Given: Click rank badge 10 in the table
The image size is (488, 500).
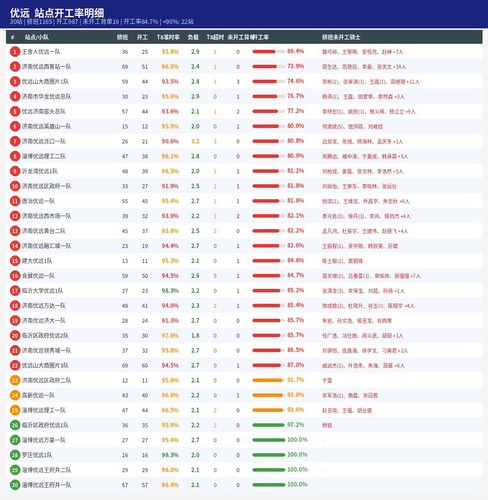Looking at the screenshot, I should 15,186.
